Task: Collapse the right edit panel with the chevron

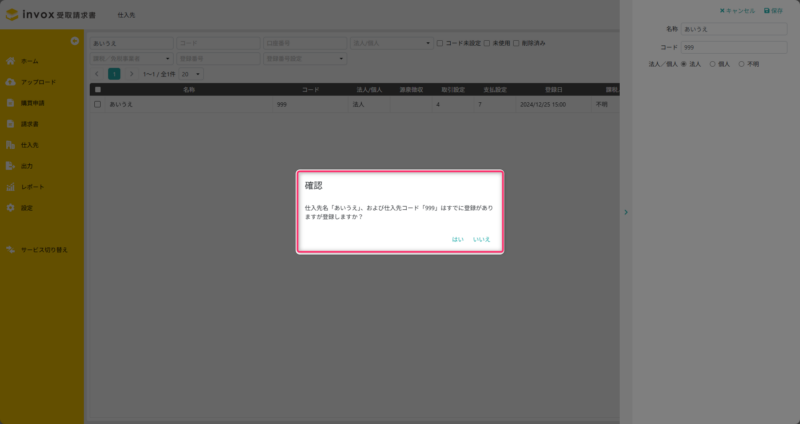Action: click(x=626, y=212)
